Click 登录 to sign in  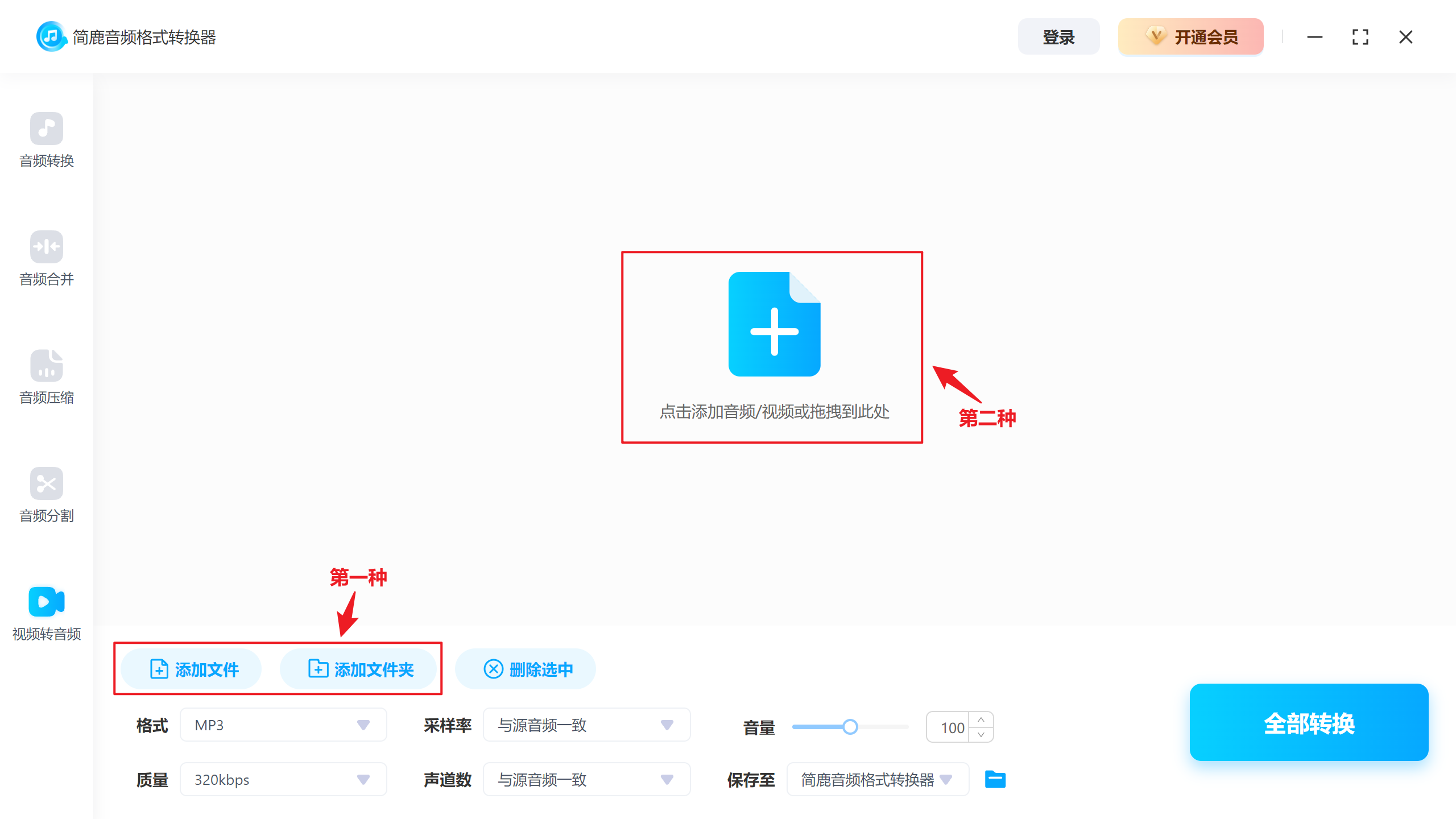1058,36
